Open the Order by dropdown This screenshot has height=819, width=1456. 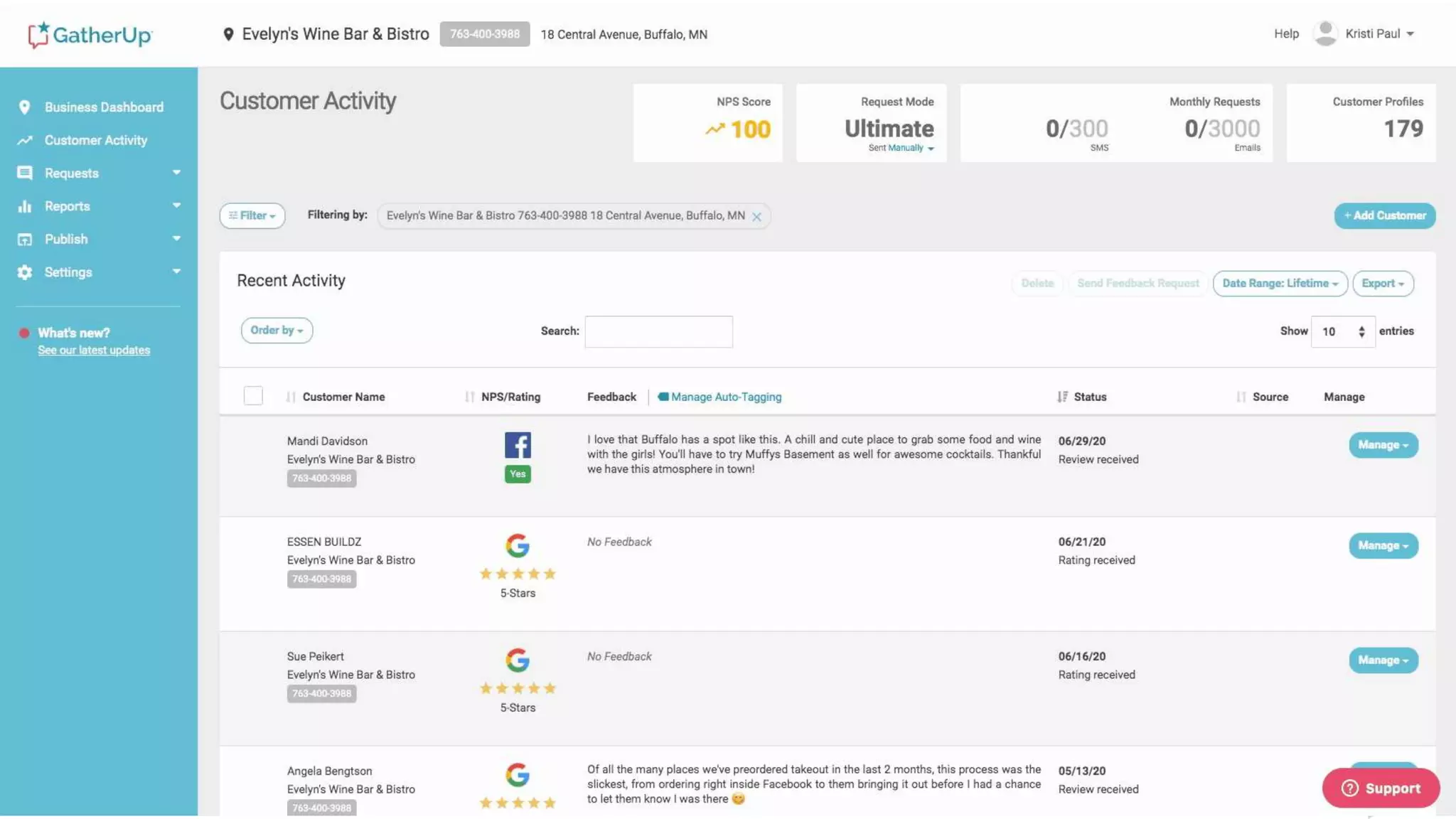(277, 331)
